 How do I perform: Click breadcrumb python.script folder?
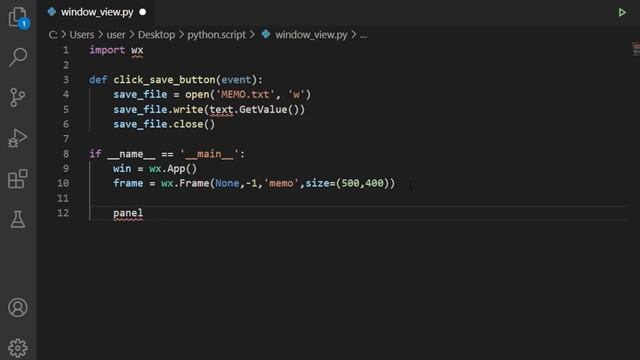click(x=217, y=35)
